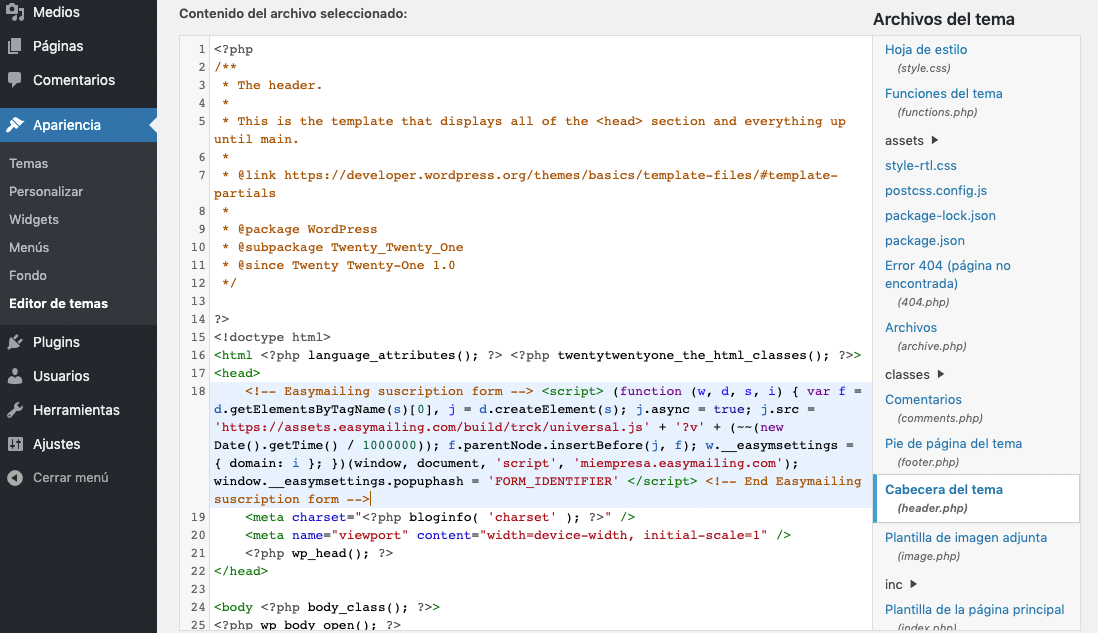Click the Herramientas wrench icon
The image size is (1098, 633).
tap(15, 410)
